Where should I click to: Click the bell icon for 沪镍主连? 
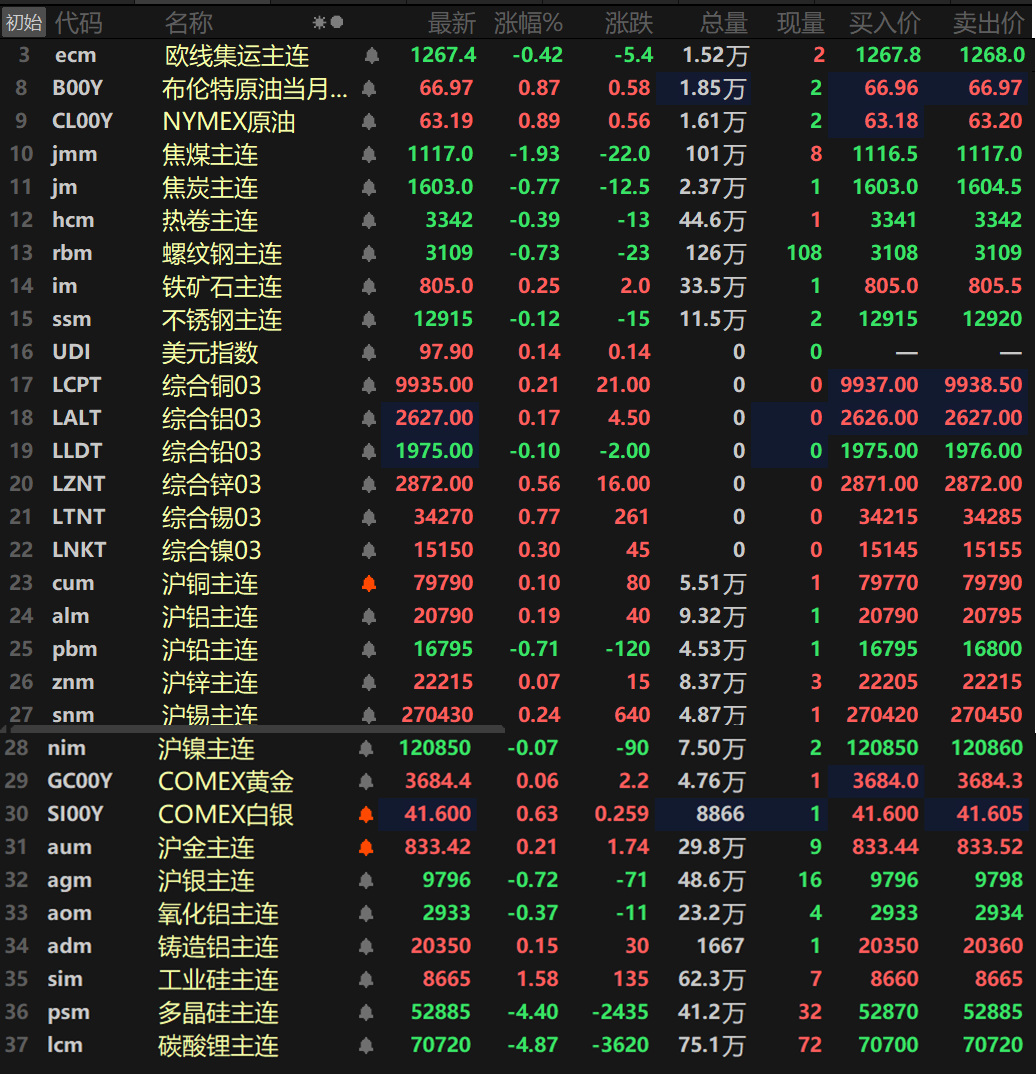click(x=365, y=748)
